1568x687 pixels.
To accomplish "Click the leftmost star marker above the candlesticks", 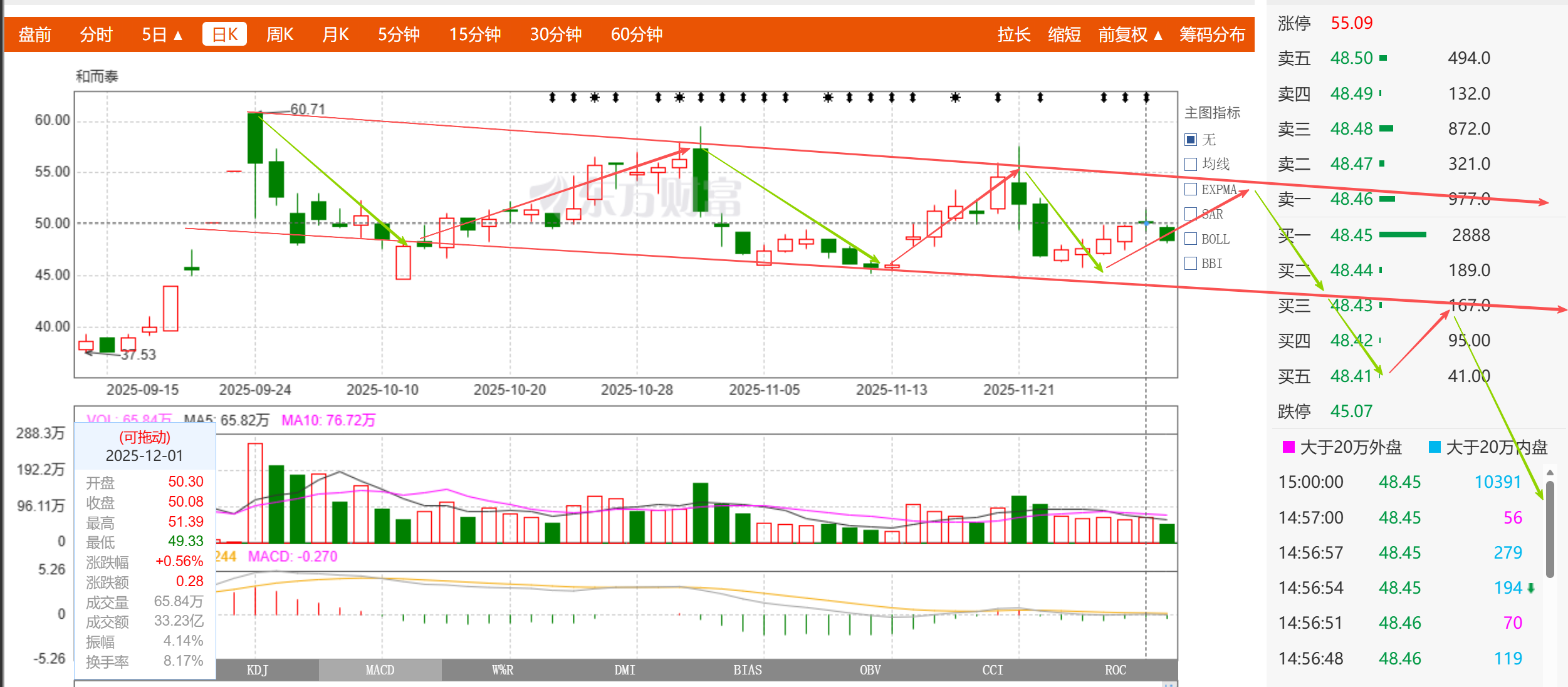I will pyautogui.click(x=595, y=97).
